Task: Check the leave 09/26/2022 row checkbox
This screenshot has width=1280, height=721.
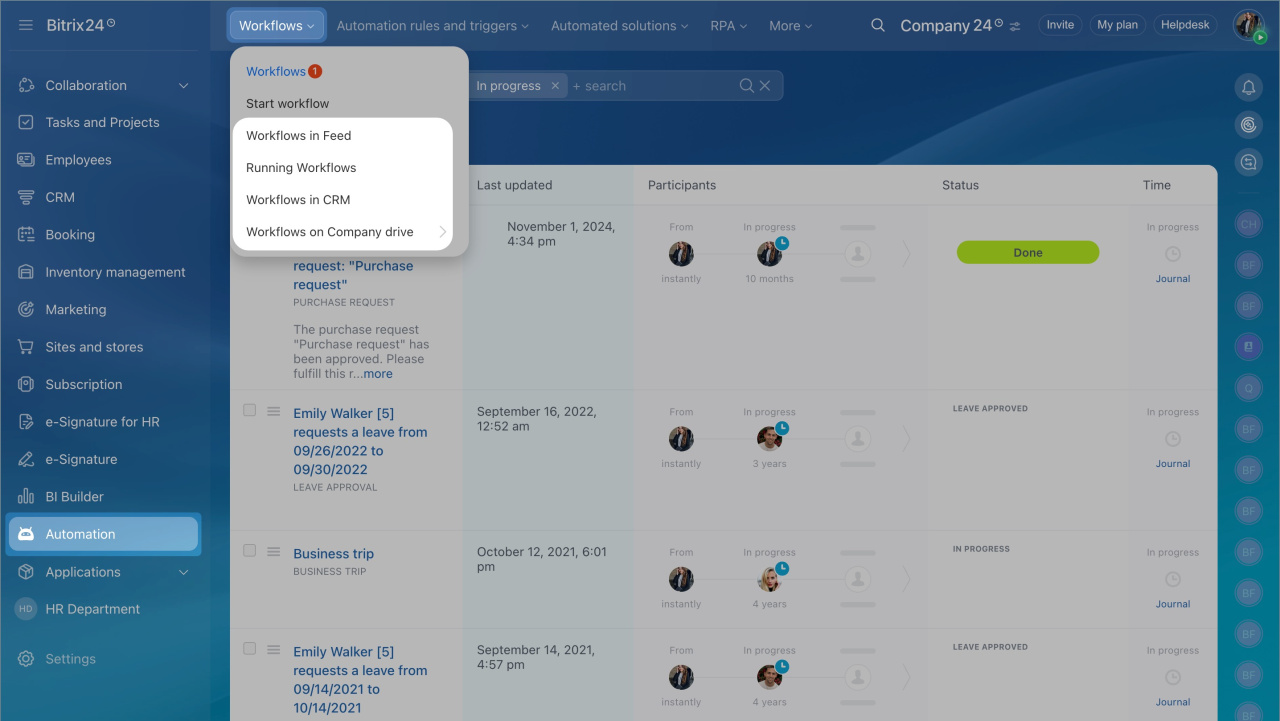Action: [250, 410]
